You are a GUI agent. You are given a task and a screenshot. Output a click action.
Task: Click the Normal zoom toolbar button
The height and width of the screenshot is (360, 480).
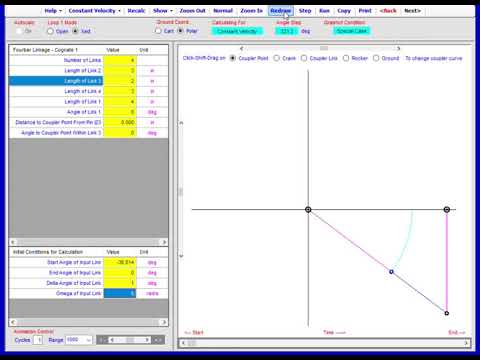click(223, 11)
